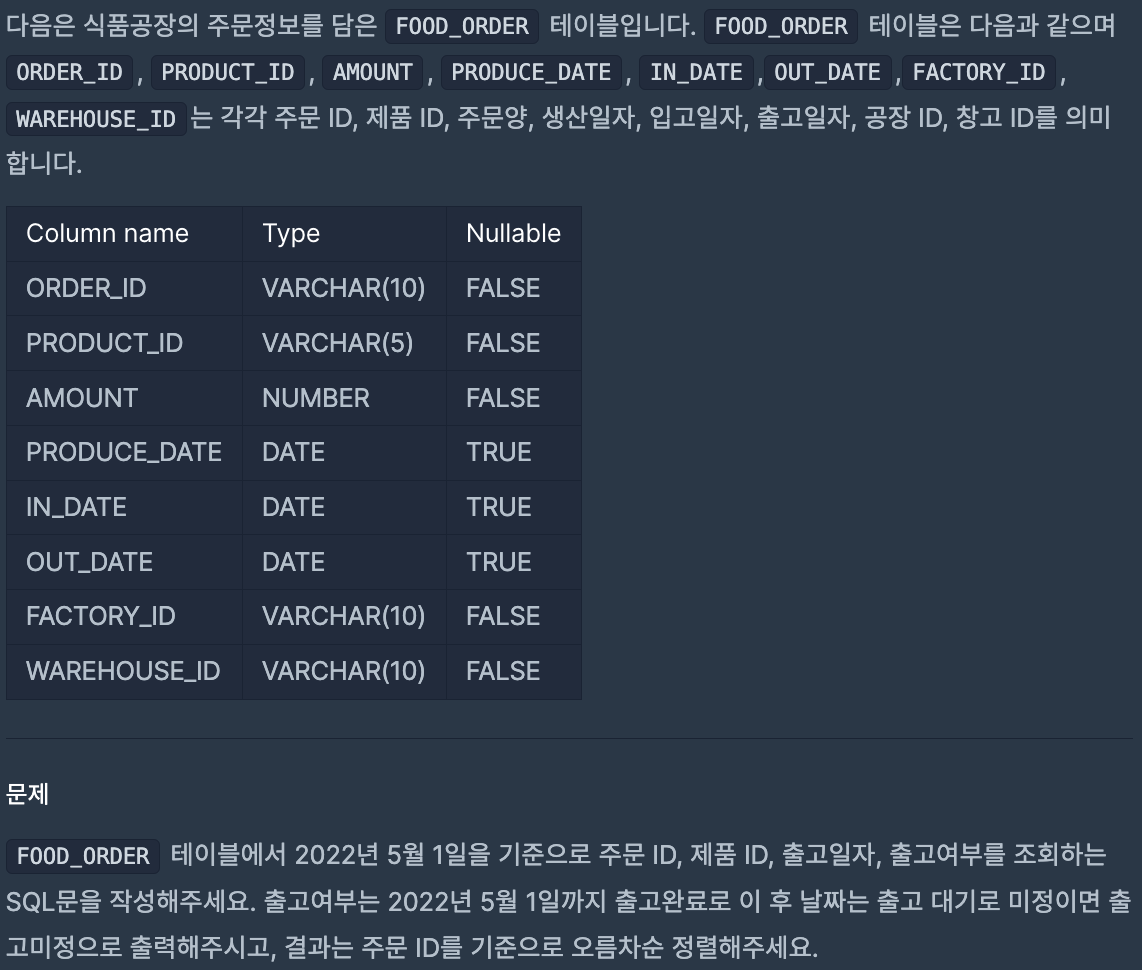
Task: Click the AMOUNT code tag in description
Action: 372,73
